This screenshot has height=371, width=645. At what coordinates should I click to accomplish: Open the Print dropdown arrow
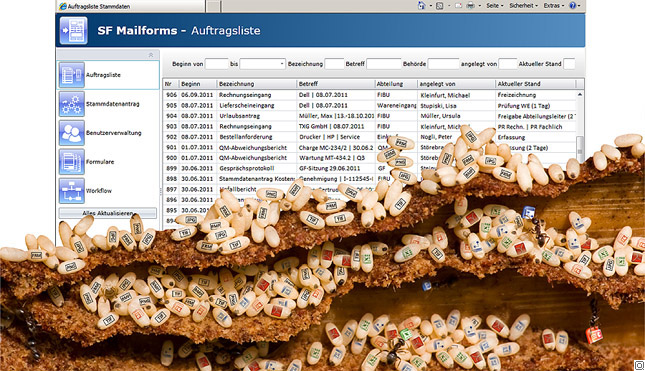tap(480, 6)
